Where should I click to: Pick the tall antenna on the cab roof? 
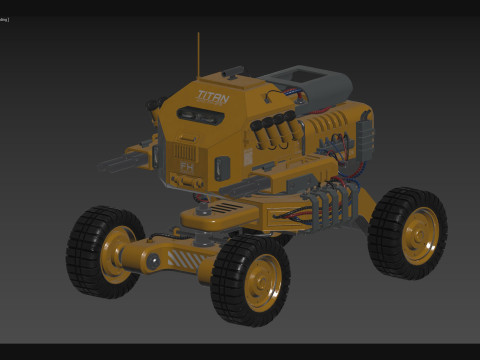(x=198, y=55)
